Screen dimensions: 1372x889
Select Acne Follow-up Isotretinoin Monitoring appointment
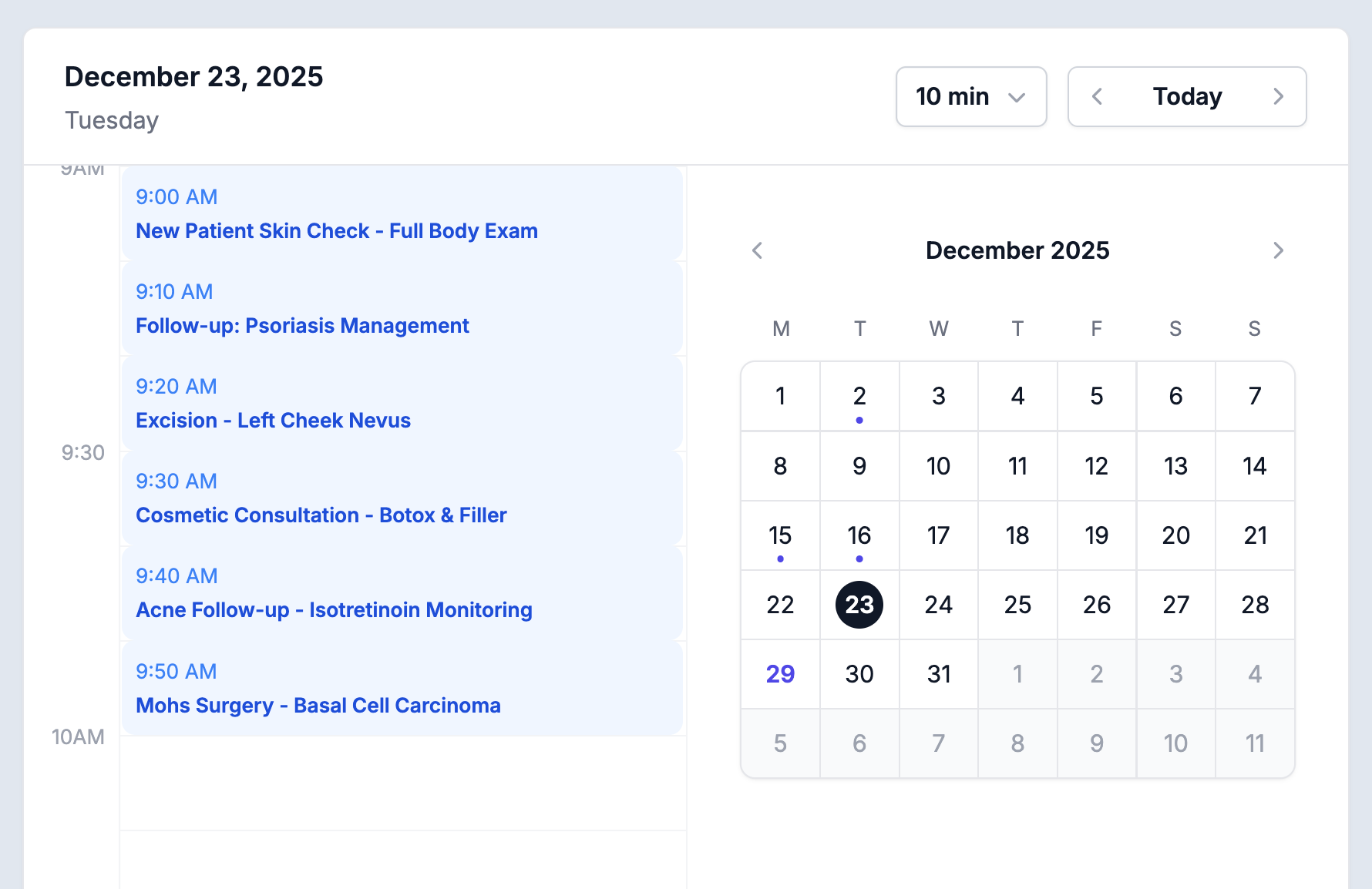click(402, 593)
